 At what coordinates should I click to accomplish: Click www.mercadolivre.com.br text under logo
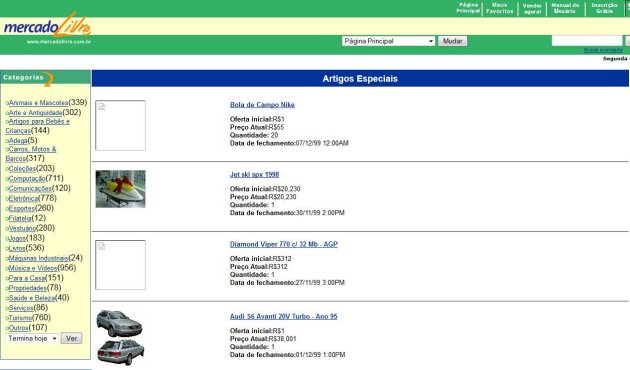(59, 42)
